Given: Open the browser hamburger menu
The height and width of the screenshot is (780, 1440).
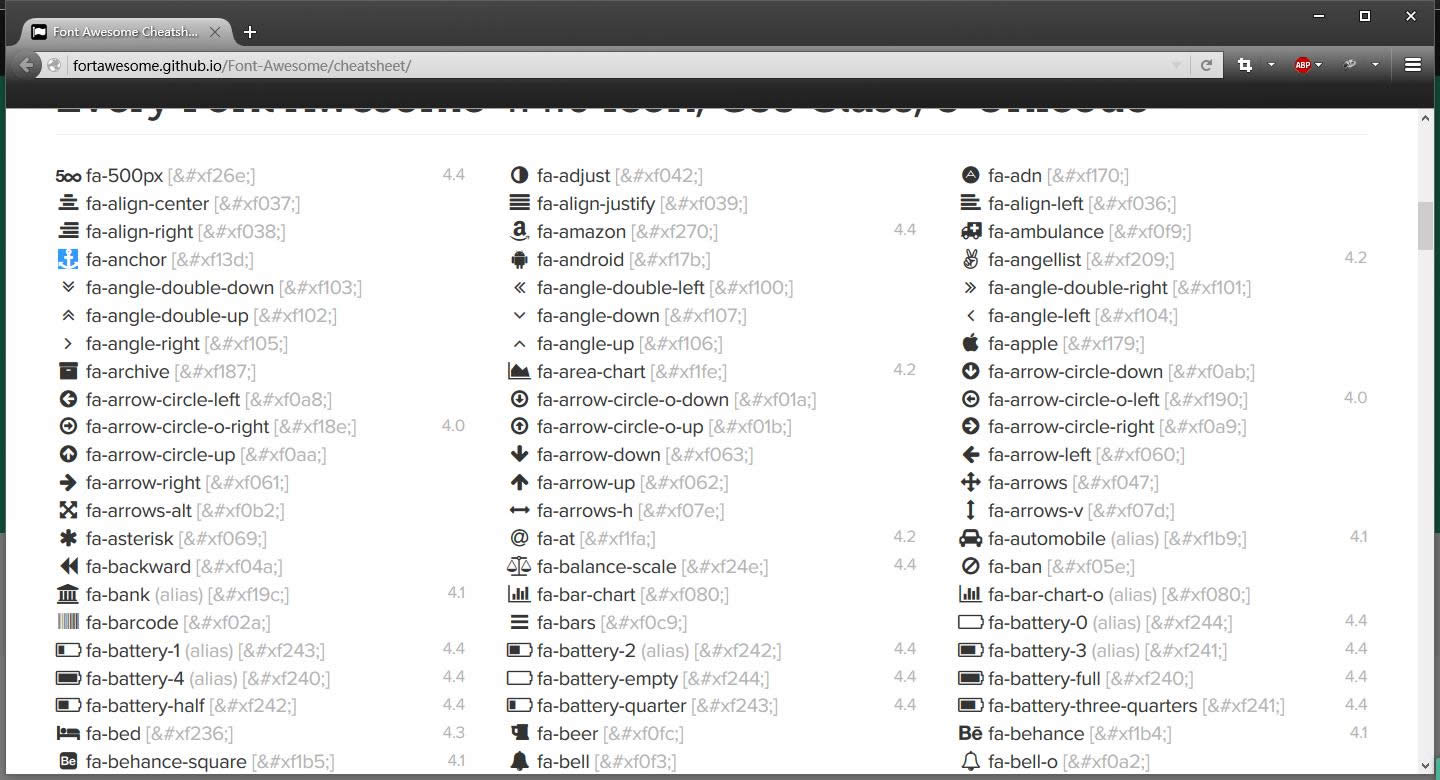Looking at the screenshot, I should tap(1412, 65).
